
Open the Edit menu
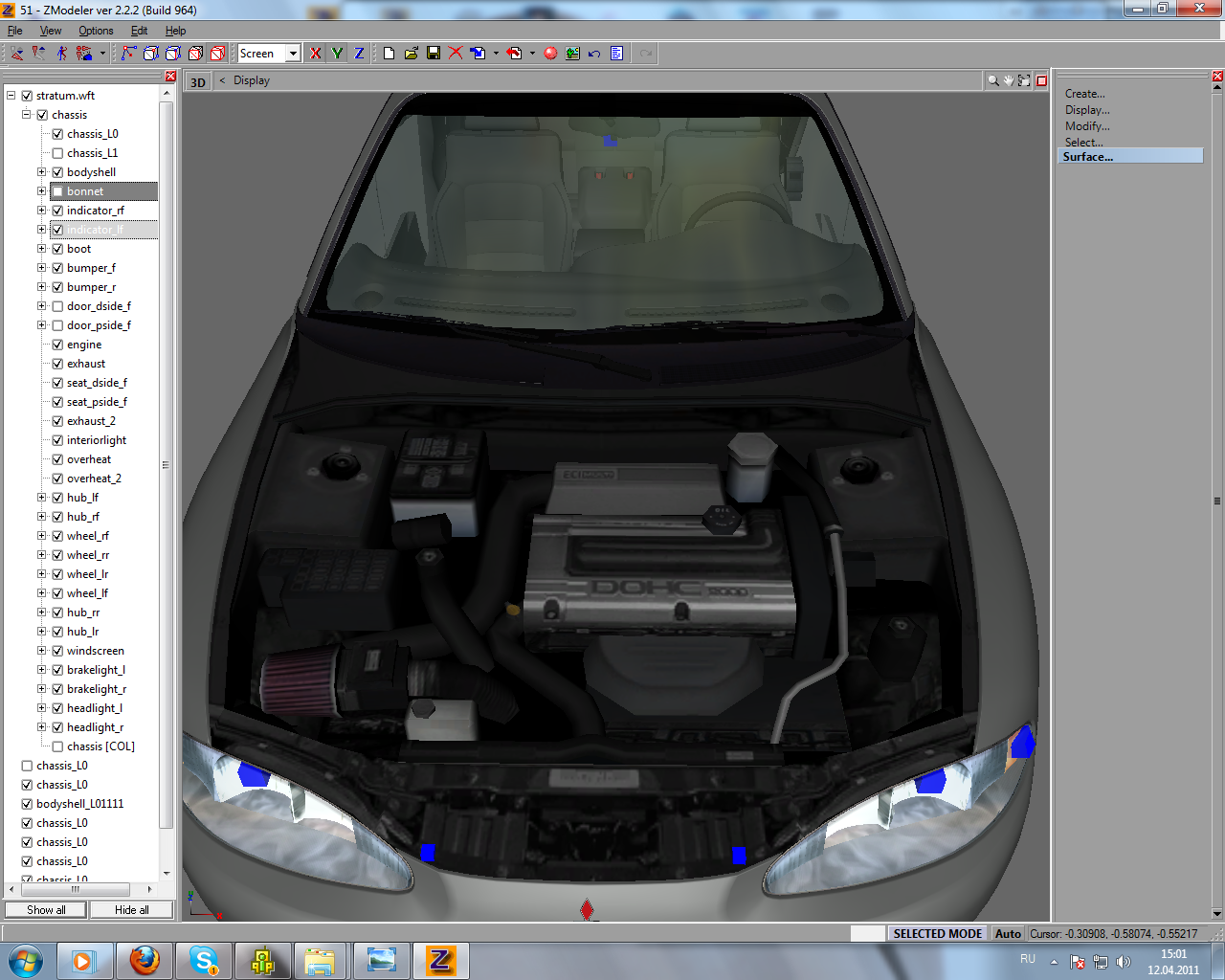pos(139,31)
